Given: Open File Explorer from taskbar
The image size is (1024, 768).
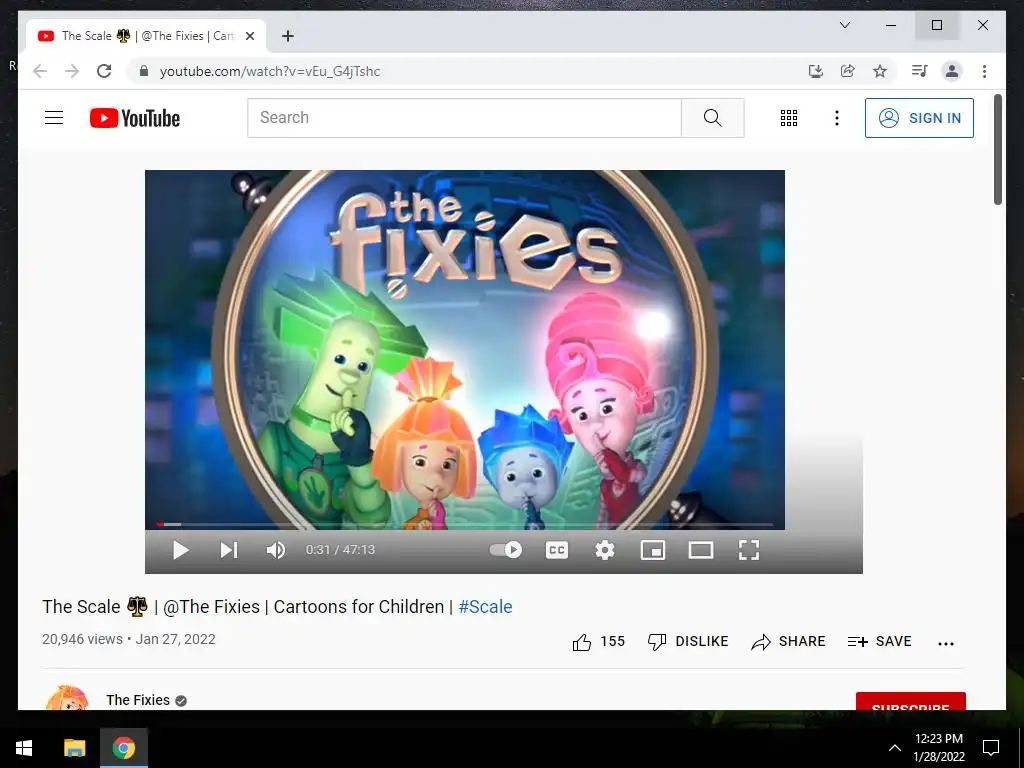Looking at the screenshot, I should click(74, 748).
